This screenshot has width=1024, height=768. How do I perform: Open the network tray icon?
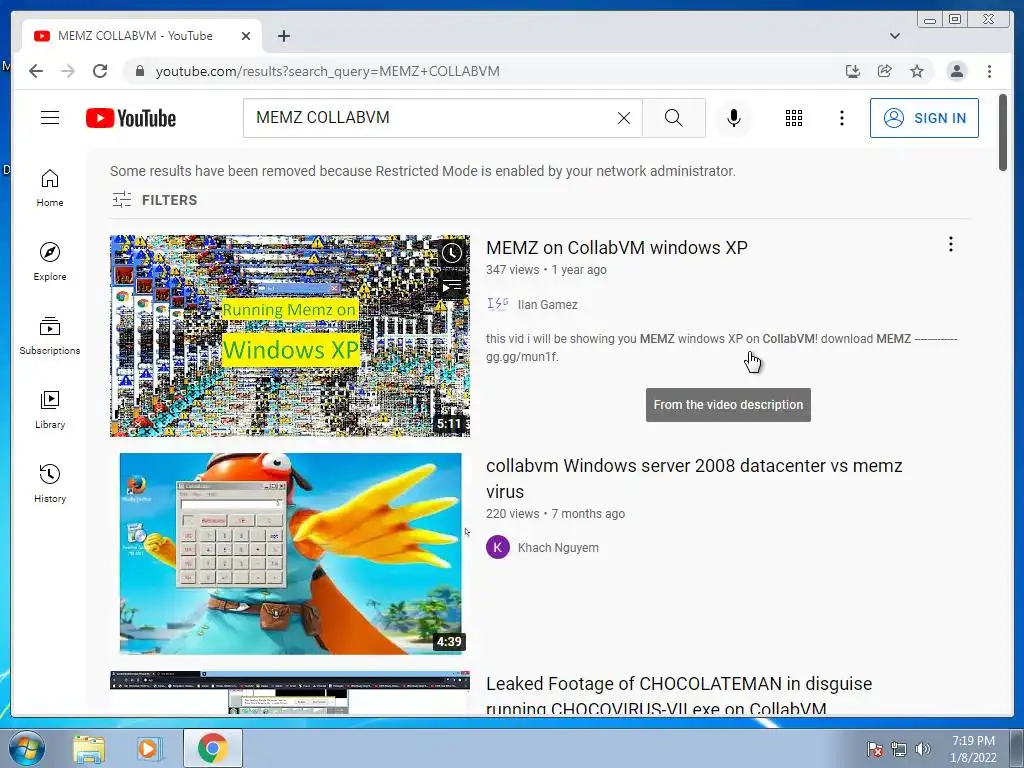click(x=899, y=749)
